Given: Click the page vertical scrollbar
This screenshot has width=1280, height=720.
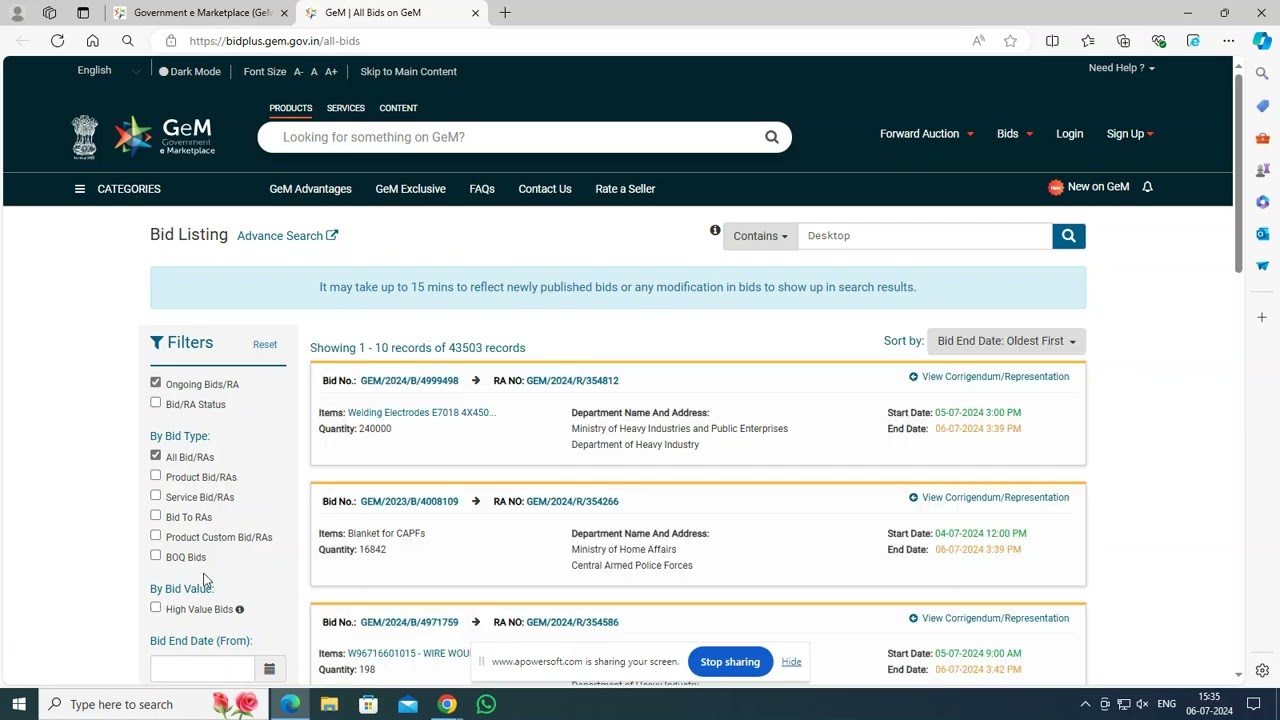Looking at the screenshot, I should (1238, 171).
